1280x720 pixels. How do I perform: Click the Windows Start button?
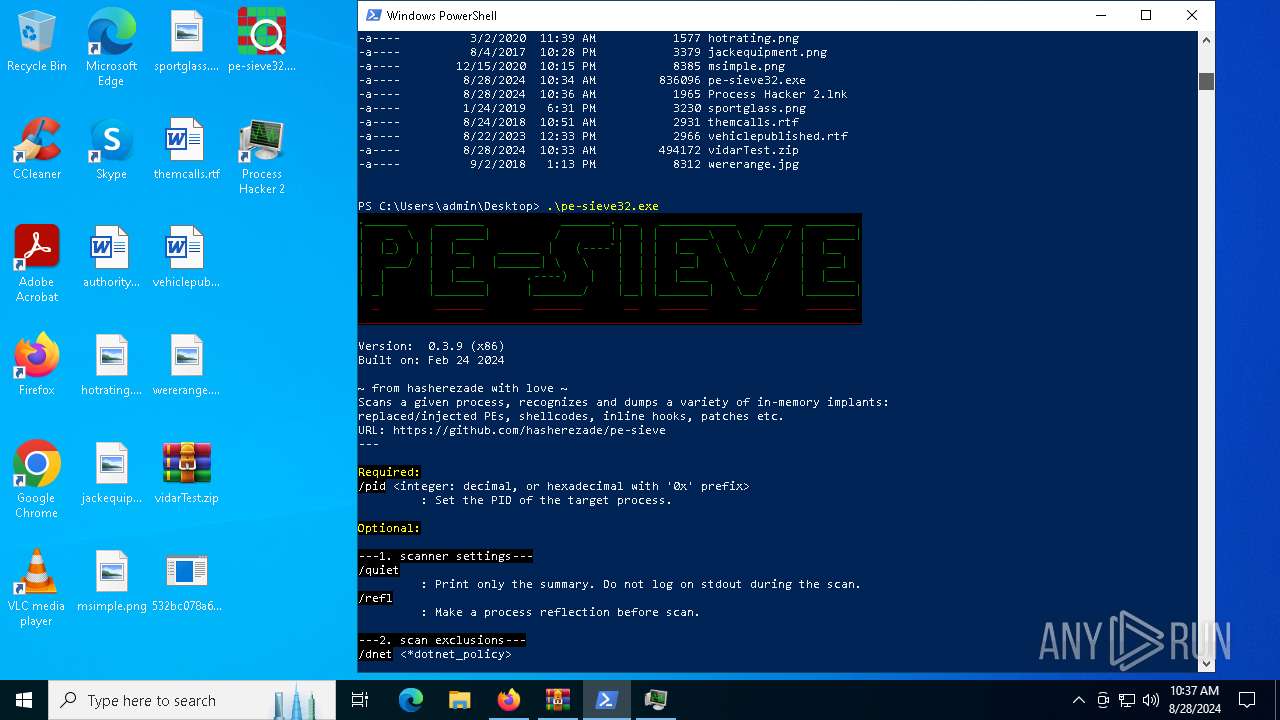pyautogui.click(x=24, y=700)
